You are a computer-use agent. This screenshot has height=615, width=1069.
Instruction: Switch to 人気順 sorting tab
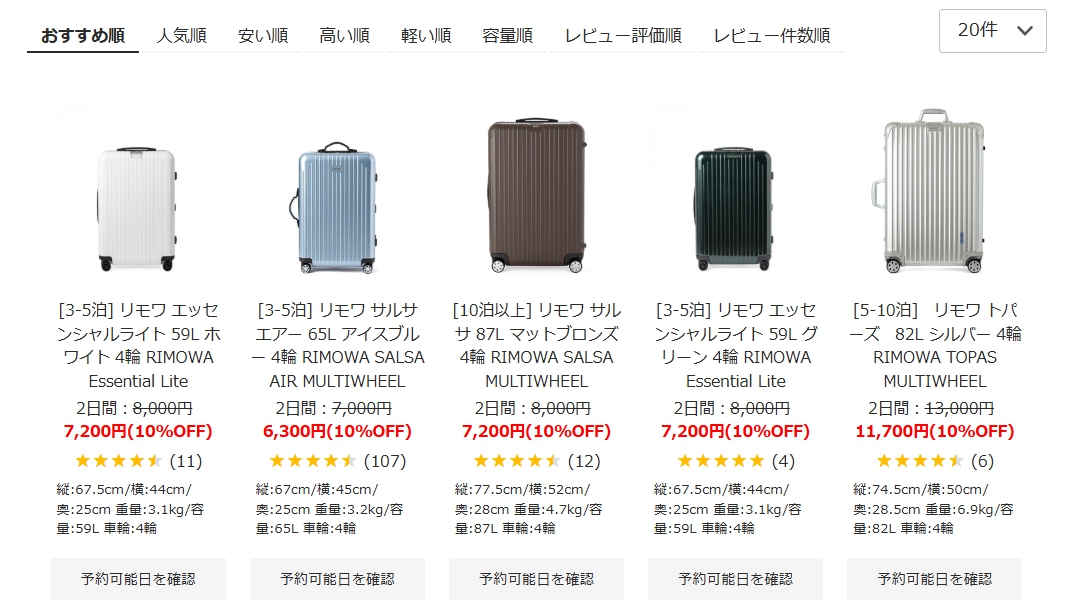coord(181,36)
